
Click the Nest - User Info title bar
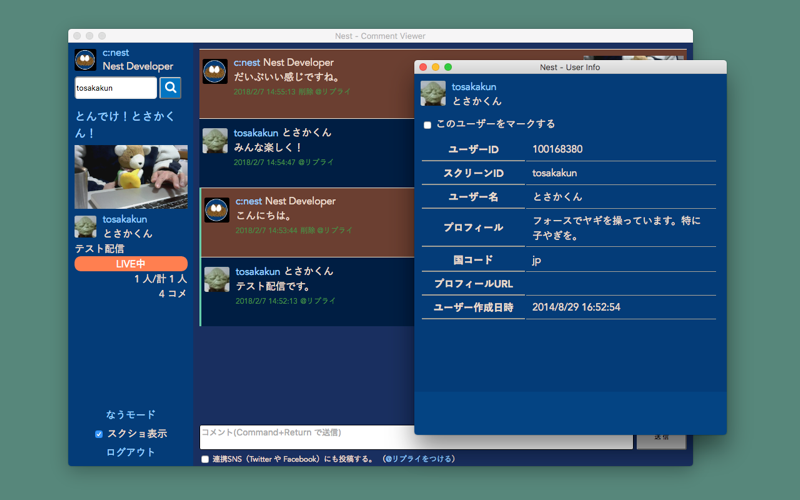570,67
